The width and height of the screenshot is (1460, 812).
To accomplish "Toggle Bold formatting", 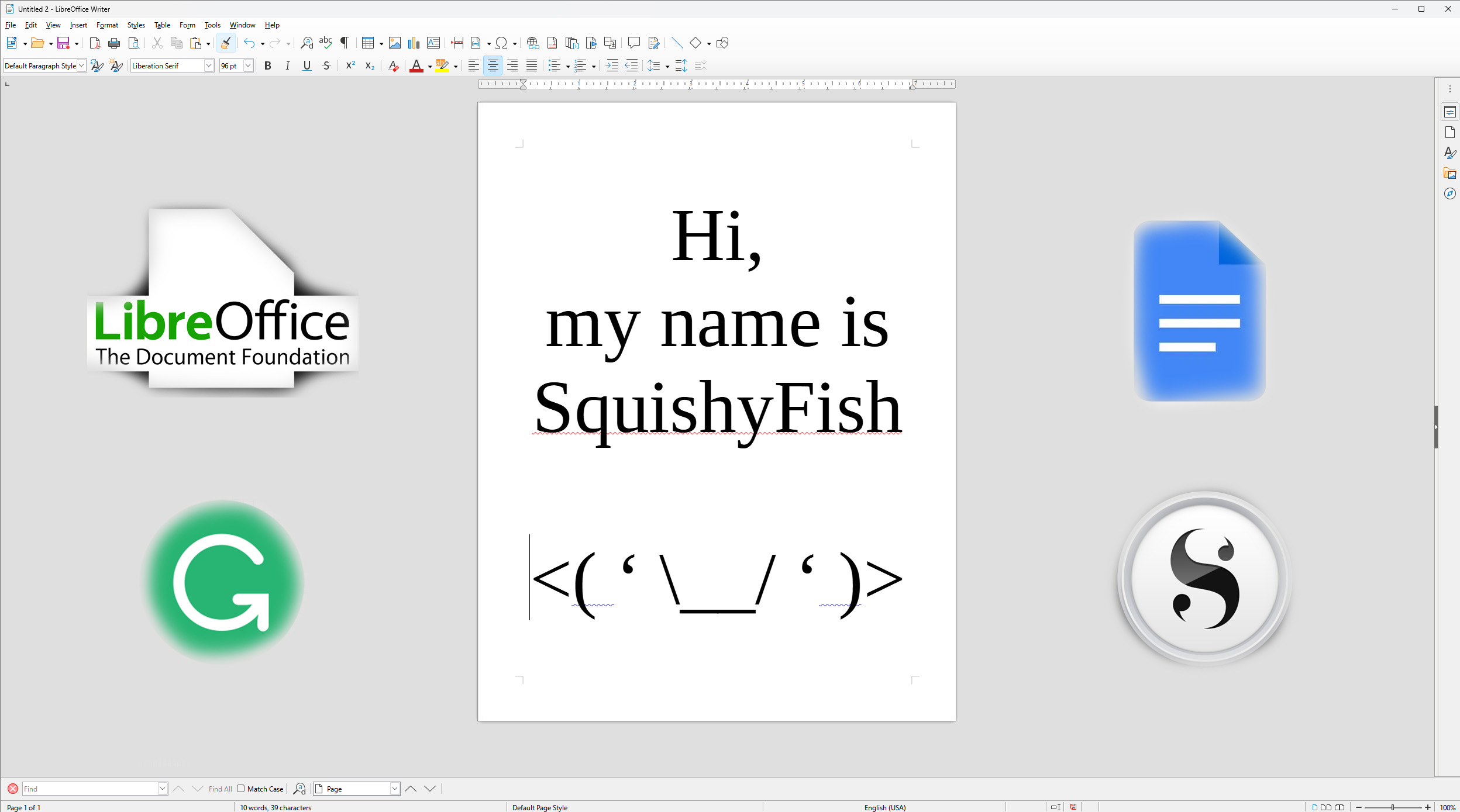I will coord(268,65).
